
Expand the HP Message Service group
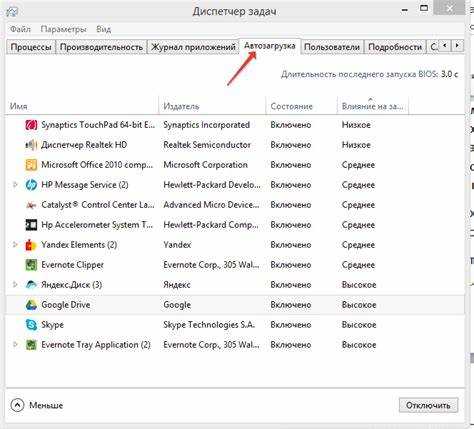15,185
